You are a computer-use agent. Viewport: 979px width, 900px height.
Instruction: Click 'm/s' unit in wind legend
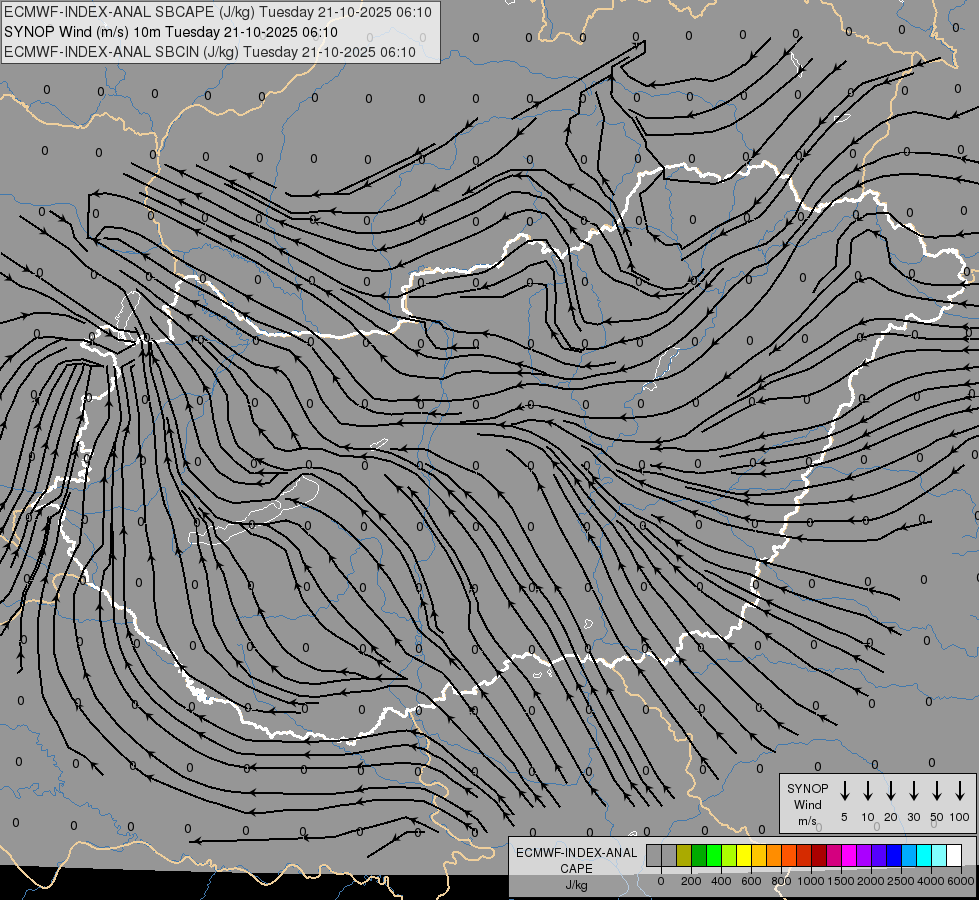807,821
